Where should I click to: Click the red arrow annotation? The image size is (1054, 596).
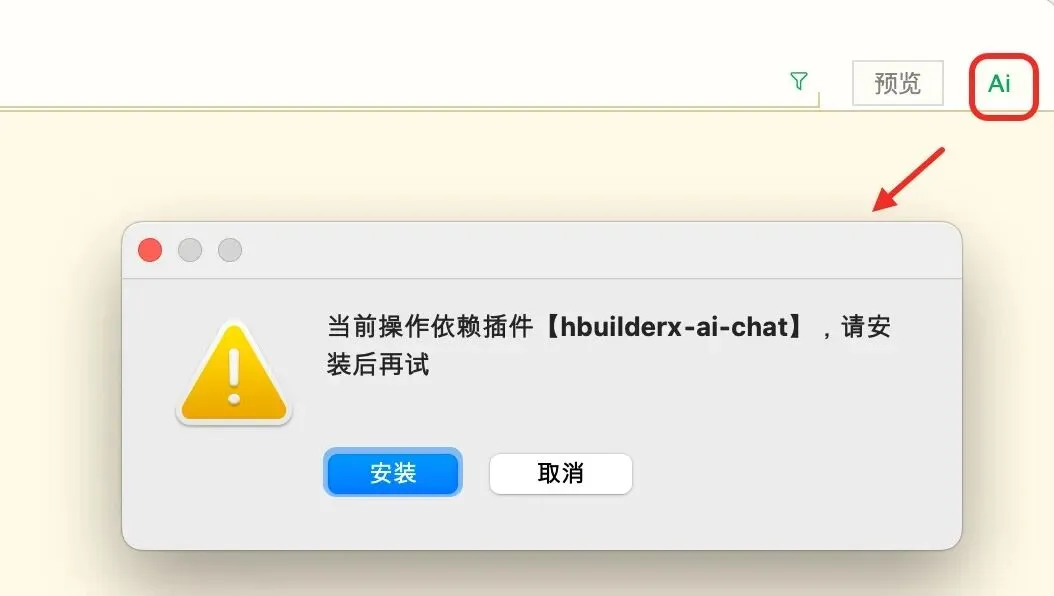[909, 179]
